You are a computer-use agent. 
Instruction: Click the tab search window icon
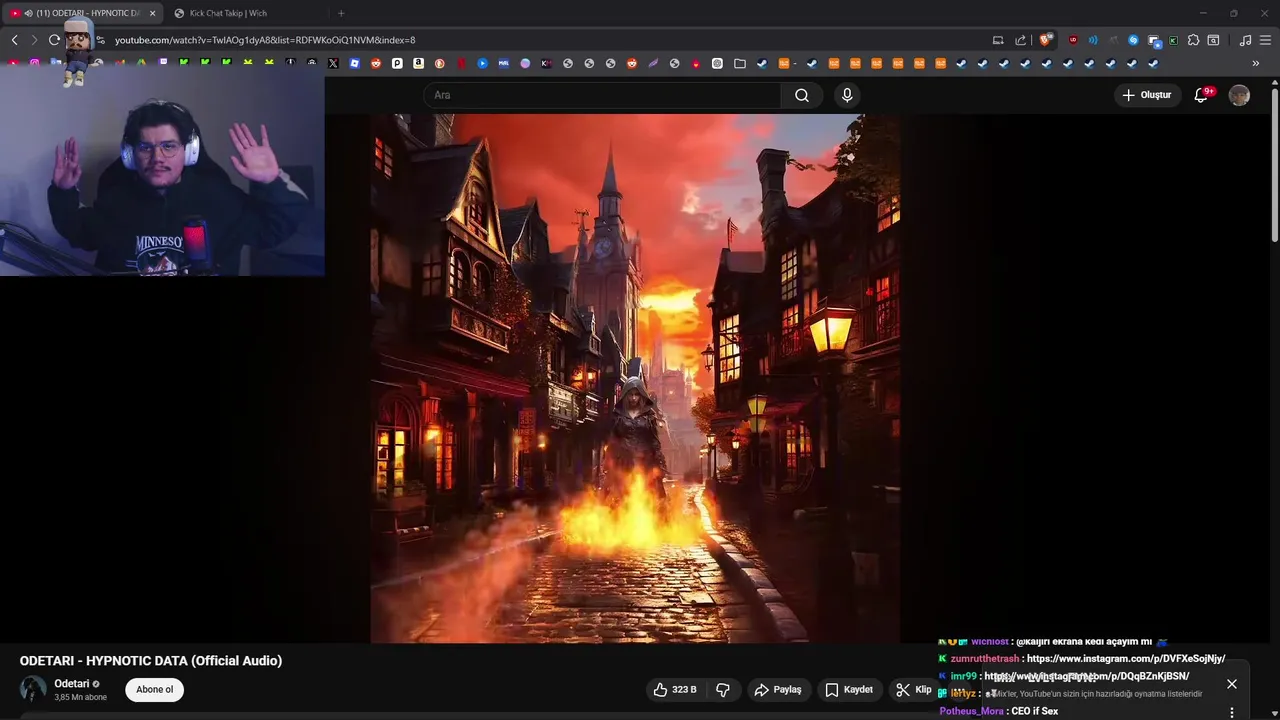[1213, 40]
